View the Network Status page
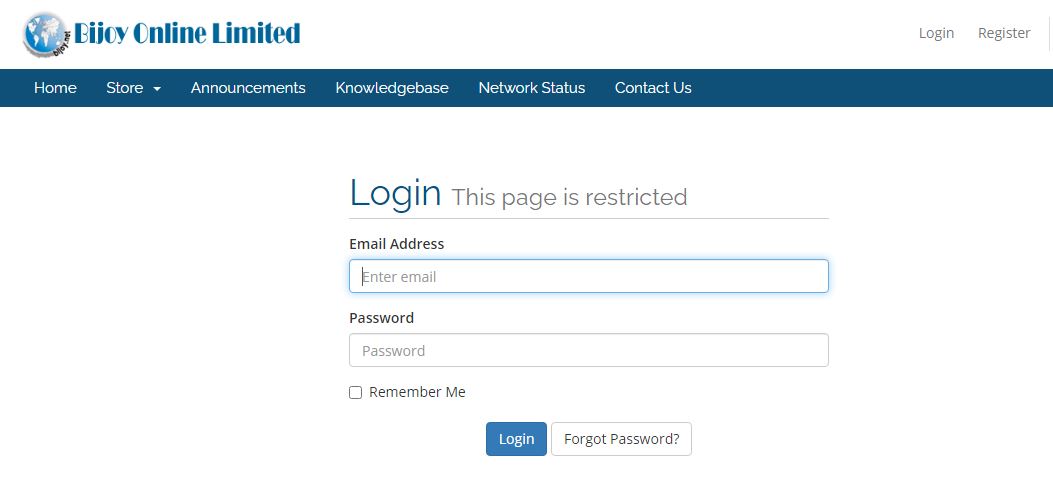 pyautogui.click(x=531, y=88)
